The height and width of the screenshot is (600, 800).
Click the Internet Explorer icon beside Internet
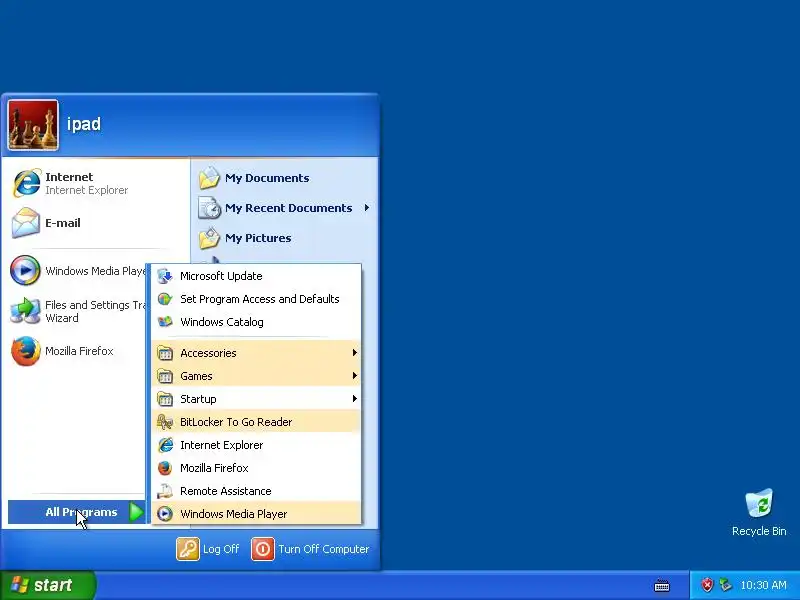(27, 183)
